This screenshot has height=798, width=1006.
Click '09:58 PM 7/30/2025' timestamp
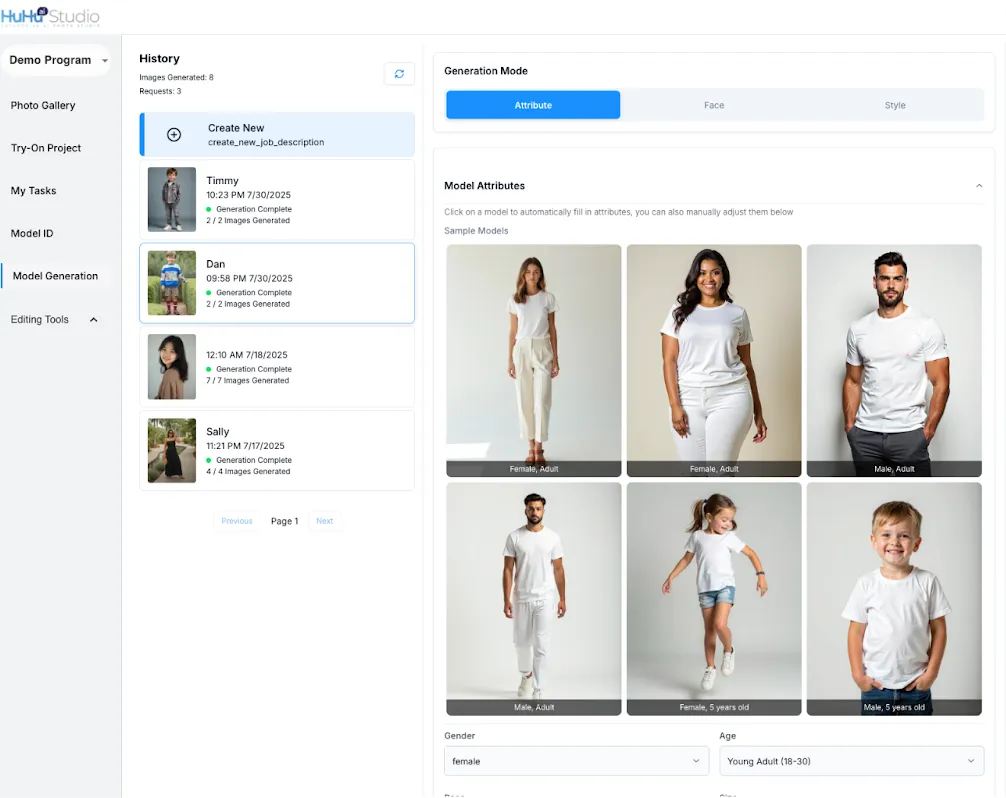pyautogui.click(x=249, y=278)
